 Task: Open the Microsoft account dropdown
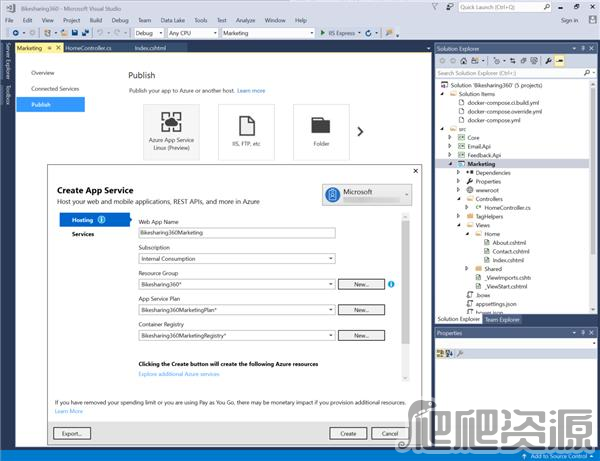point(367,195)
